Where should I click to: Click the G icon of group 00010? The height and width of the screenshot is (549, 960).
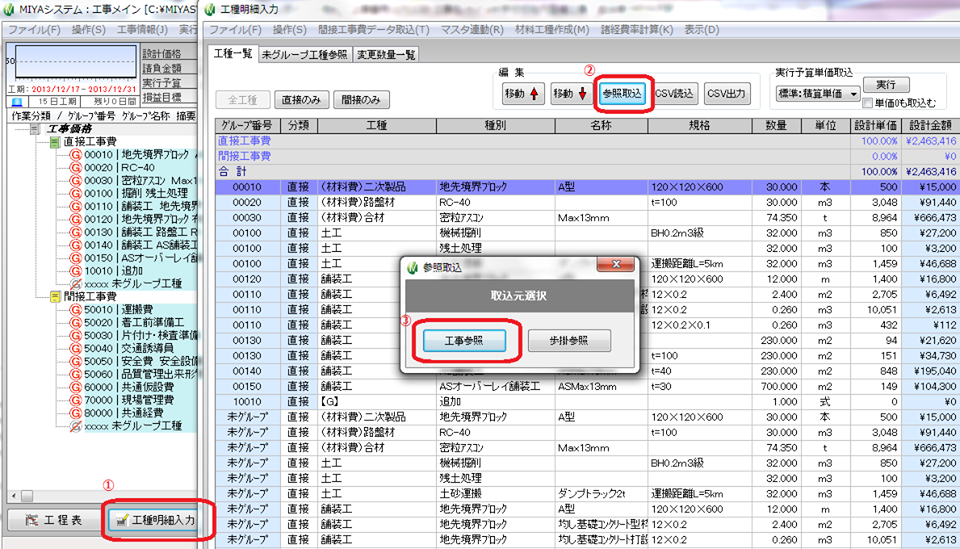75,155
